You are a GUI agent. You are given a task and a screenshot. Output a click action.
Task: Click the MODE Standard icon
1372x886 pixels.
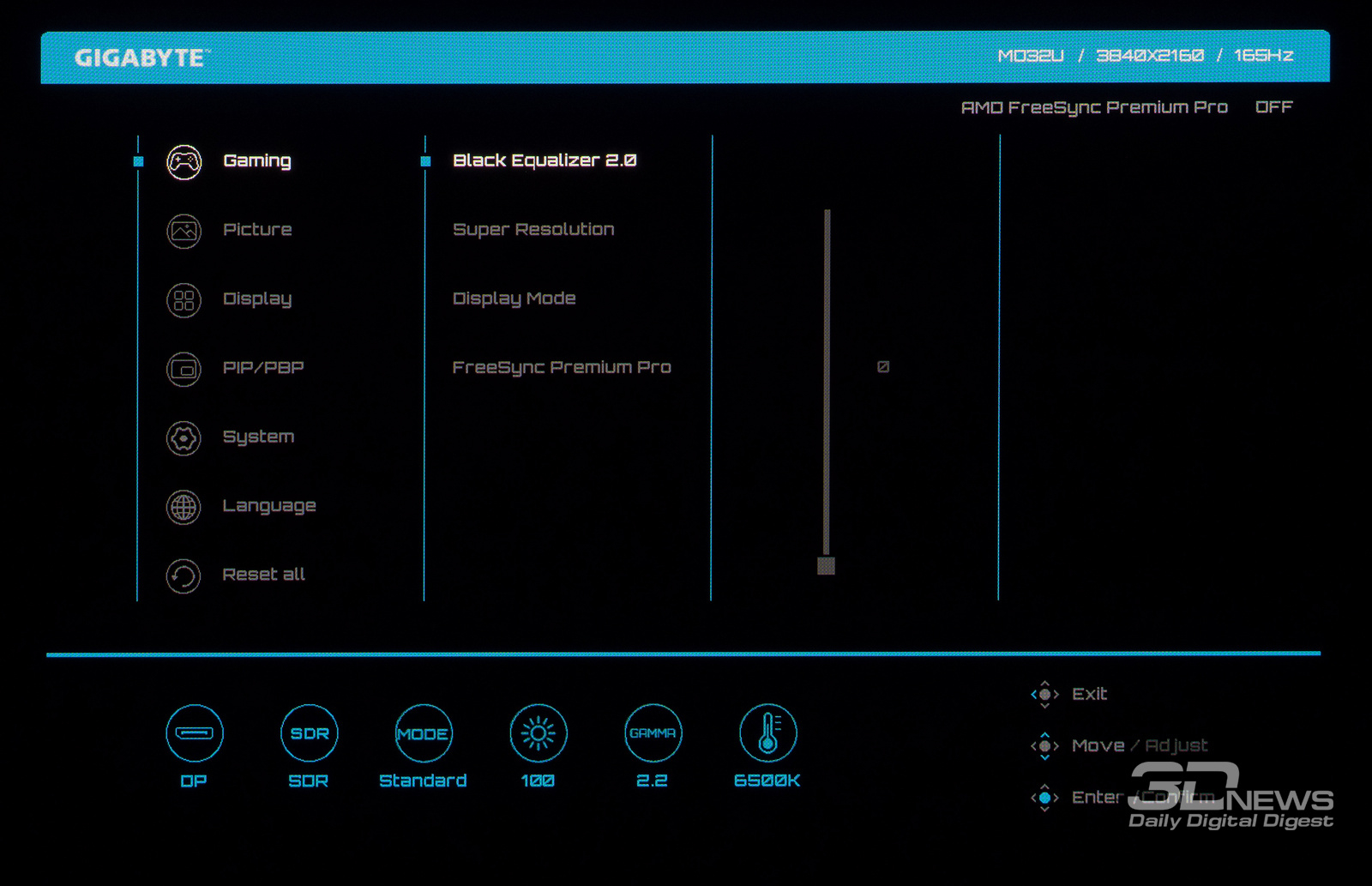pyautogui.click(x=424, y=733)
